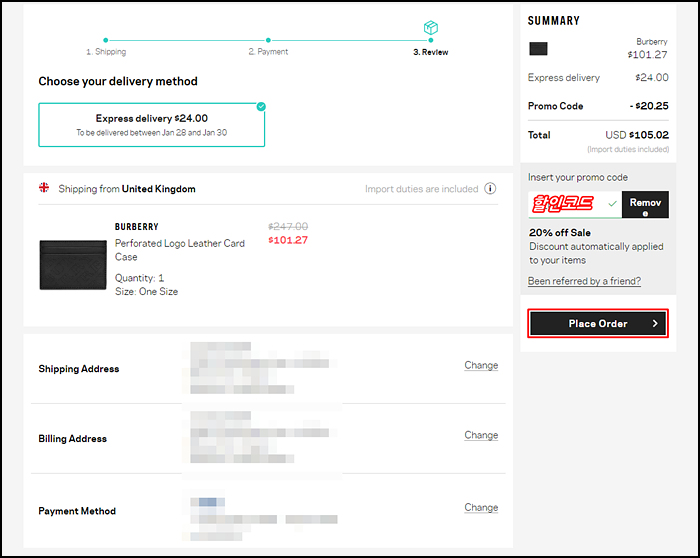Remove the applied promo code

[x=645, y=204]
